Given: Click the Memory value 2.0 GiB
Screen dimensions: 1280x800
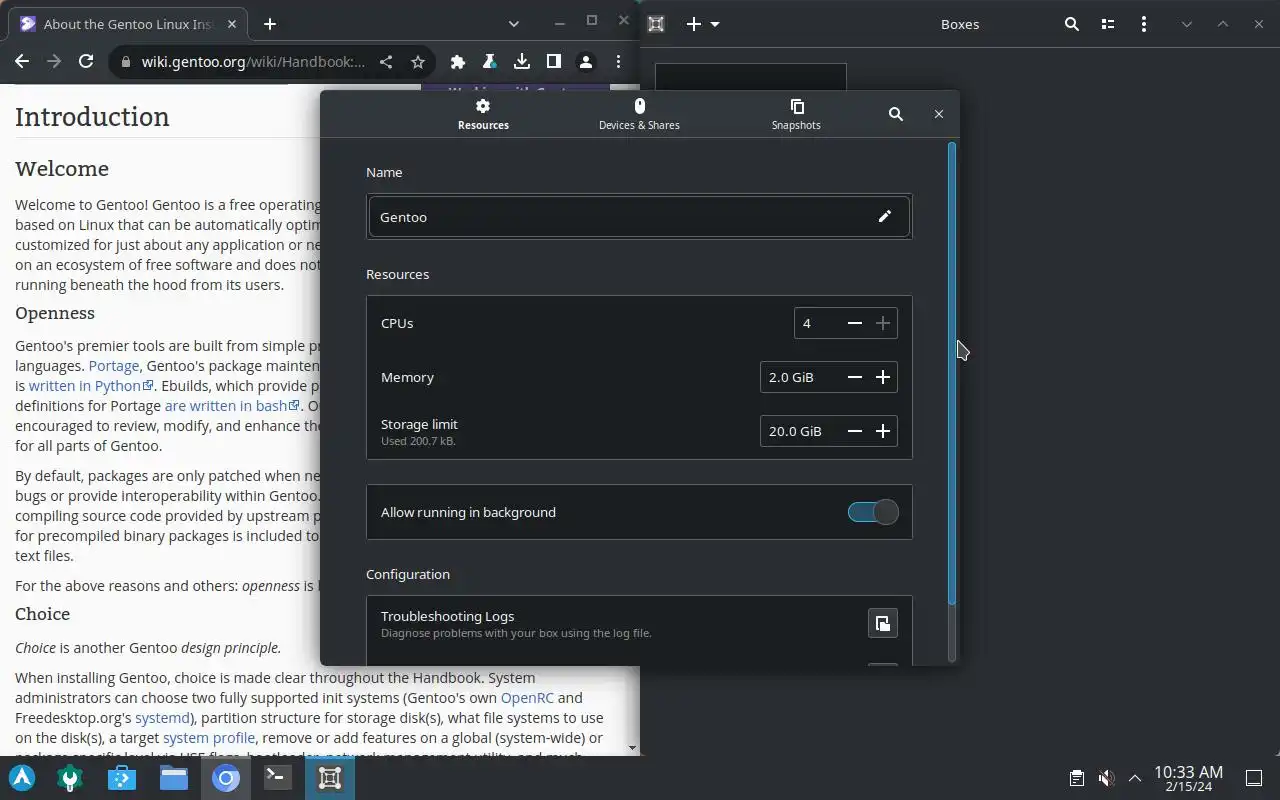Looking at the screenshot, I should 800,377.
